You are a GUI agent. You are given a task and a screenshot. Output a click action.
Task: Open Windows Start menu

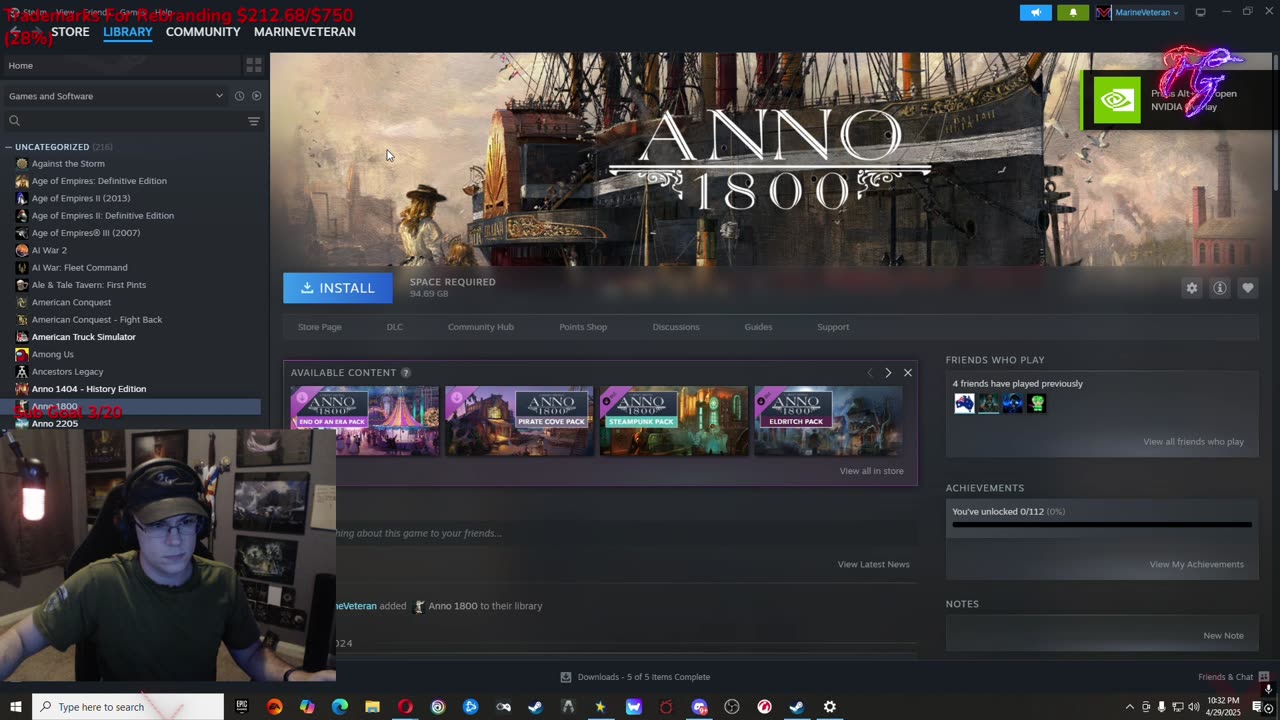click(x=15, y=707)
